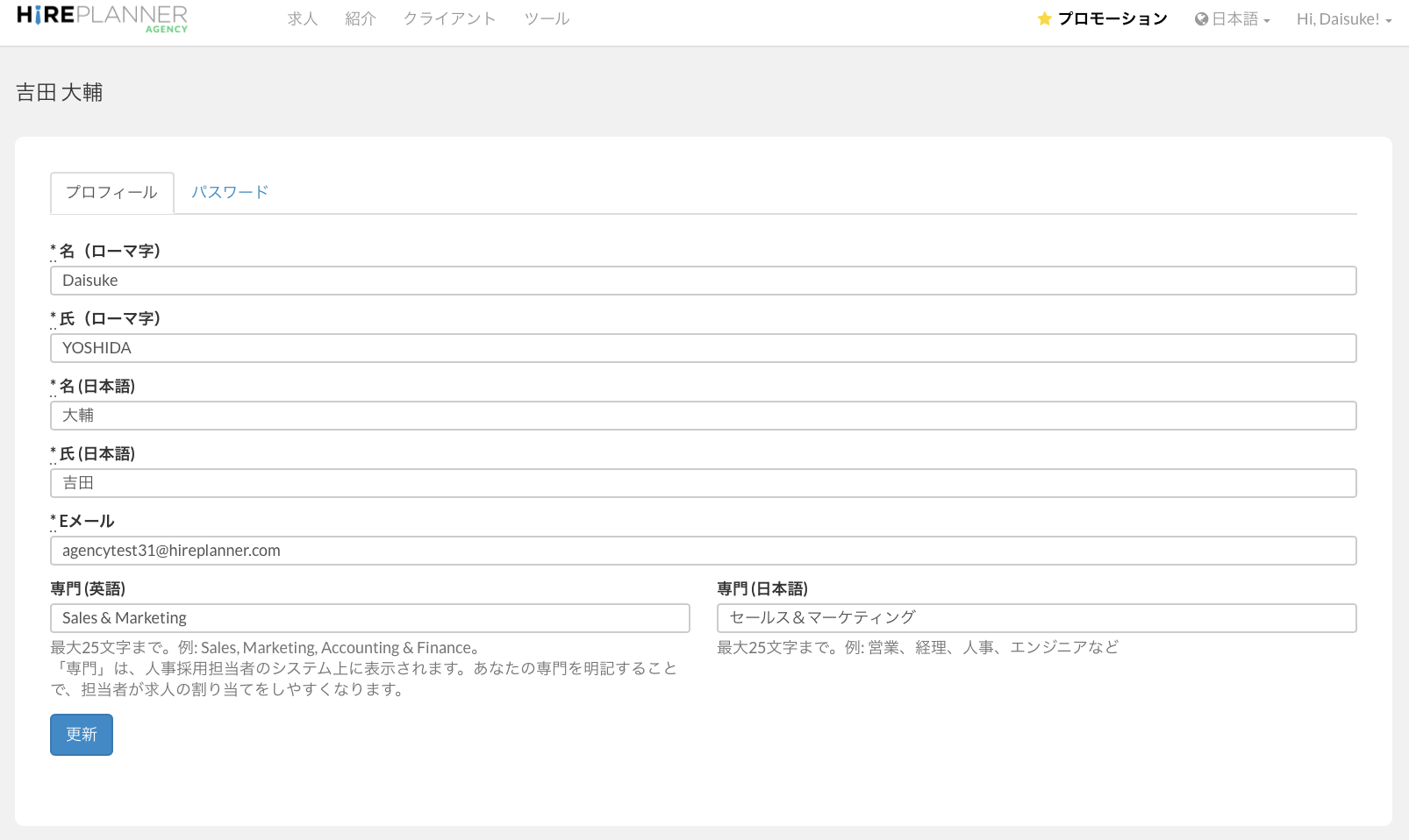
Task: Click the HirePlanner Agency logo
Action: tap(102, 18)
